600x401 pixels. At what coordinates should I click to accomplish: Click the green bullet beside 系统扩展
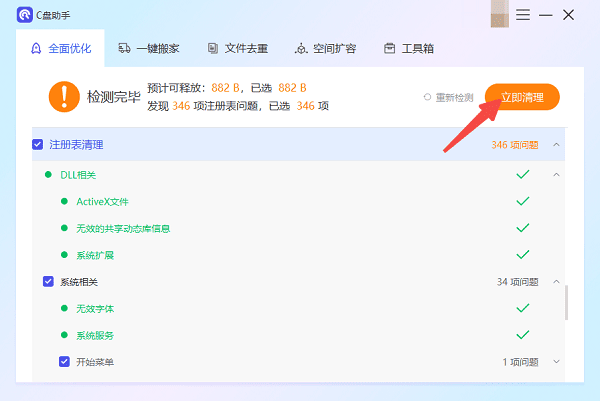pos(64,255)
